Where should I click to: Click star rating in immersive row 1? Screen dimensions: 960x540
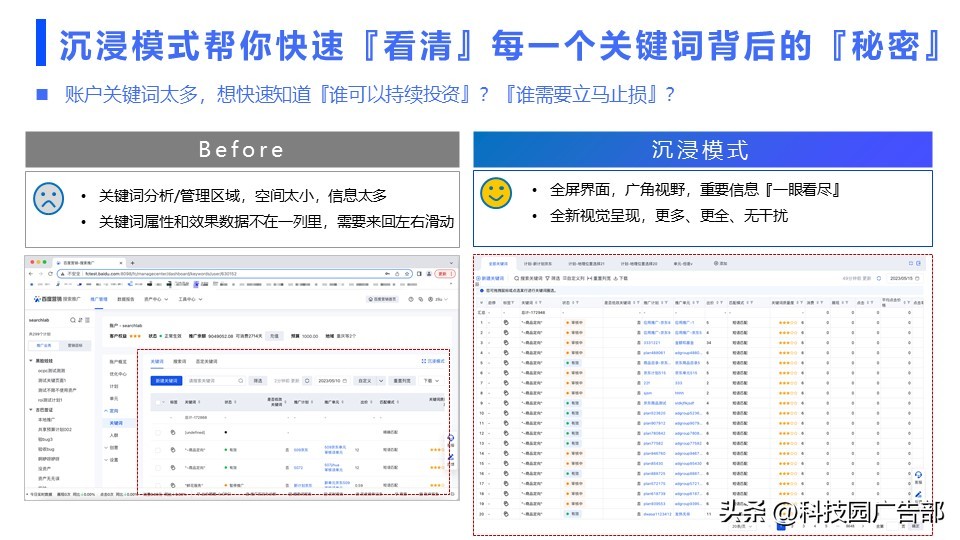(x=788, y=322)
